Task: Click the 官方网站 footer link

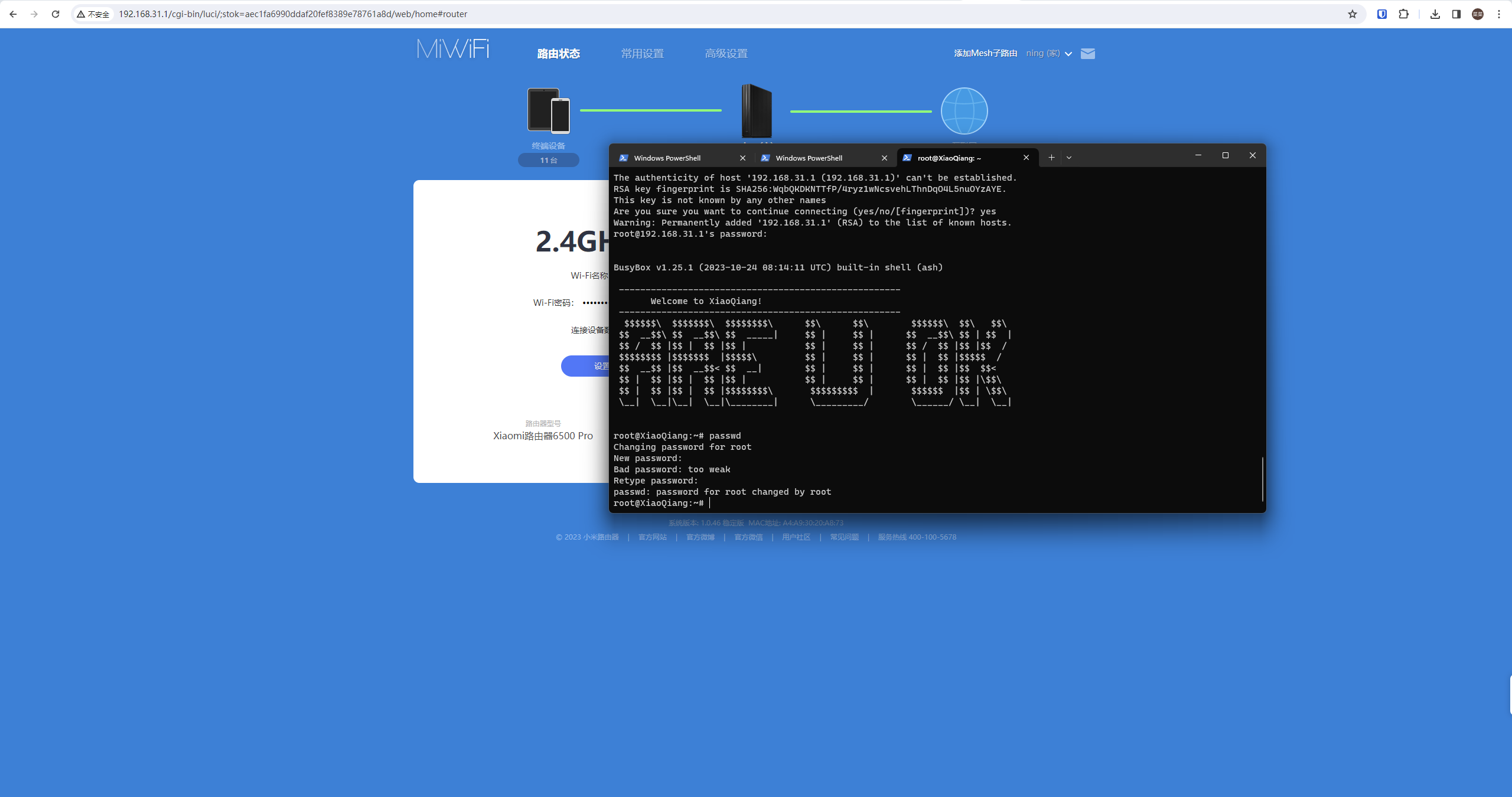Action: pyautogui.click(x=652, y=537)
